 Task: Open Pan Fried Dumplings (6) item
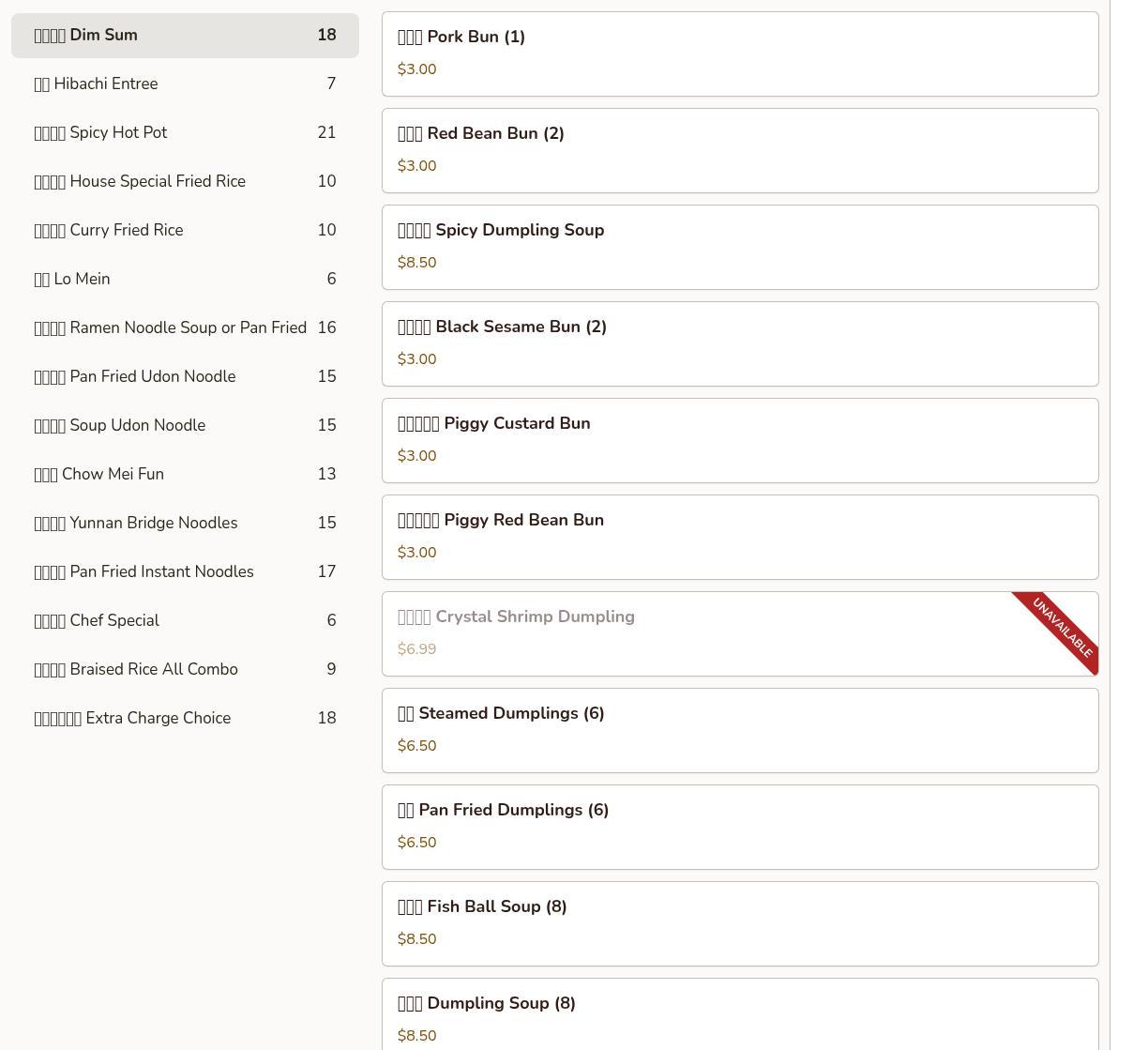coord(739,827)
